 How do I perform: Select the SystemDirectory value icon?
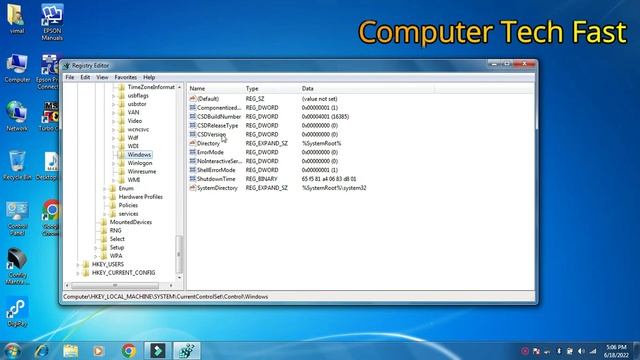point(193,188)
